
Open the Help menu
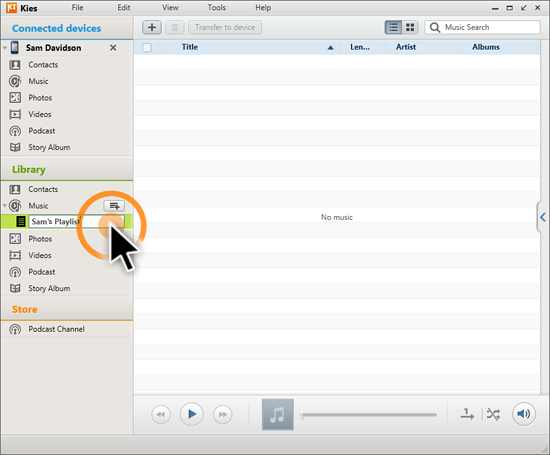point(263,8)
